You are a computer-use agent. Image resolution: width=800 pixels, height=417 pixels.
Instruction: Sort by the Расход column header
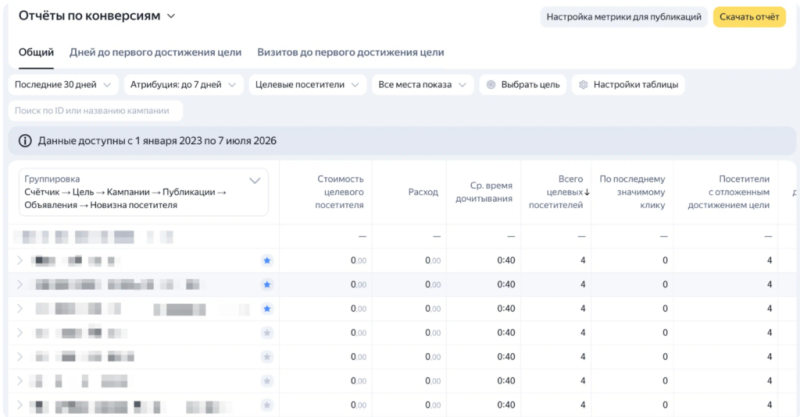point(423,192)
